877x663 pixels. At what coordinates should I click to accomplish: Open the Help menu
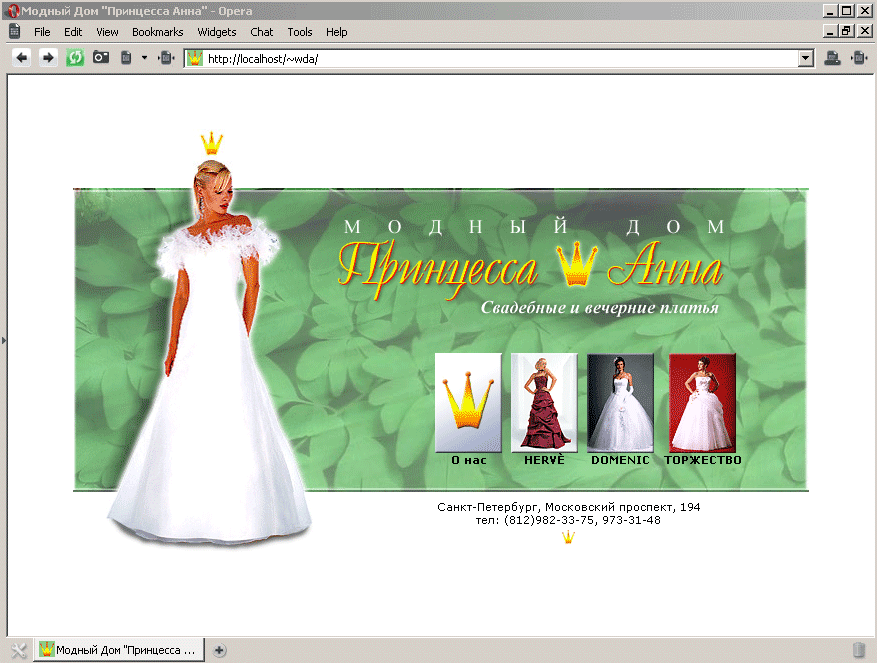[x=337, y=32]
